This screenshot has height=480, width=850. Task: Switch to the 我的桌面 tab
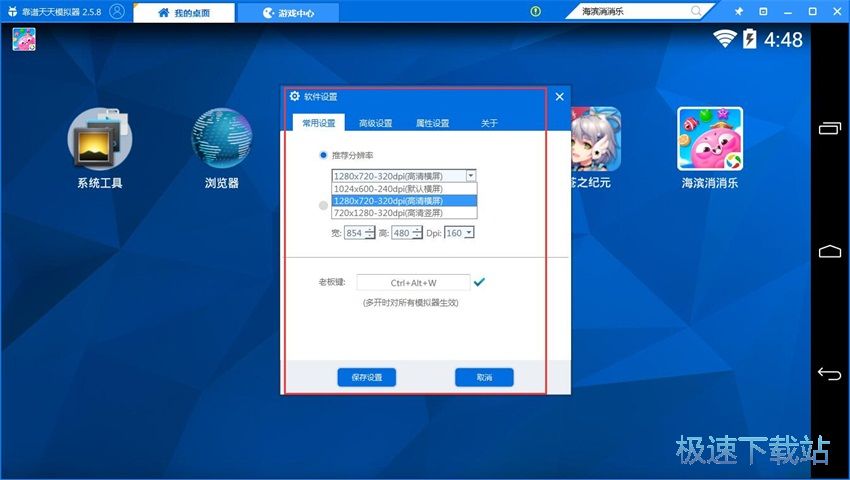click(184, 12)
